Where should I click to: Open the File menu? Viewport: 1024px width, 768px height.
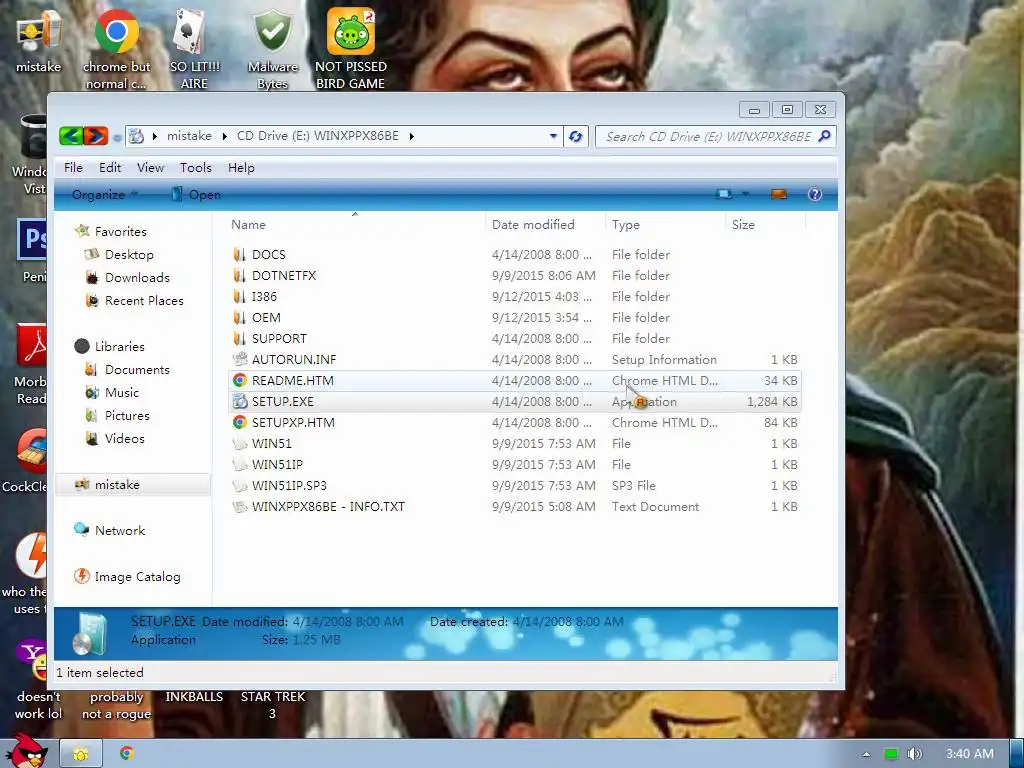(x=73, y=168)
